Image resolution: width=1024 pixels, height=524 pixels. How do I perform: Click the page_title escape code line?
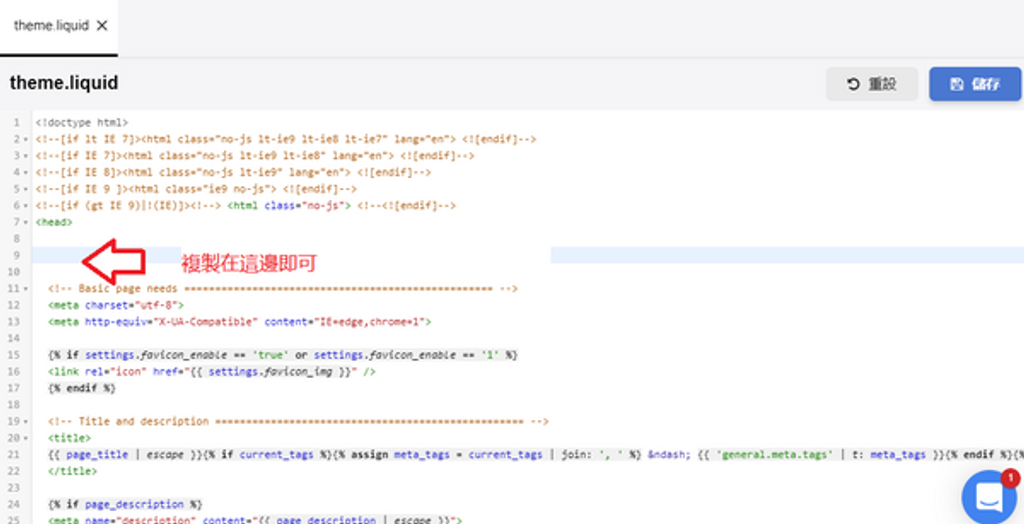pos(536,455)
